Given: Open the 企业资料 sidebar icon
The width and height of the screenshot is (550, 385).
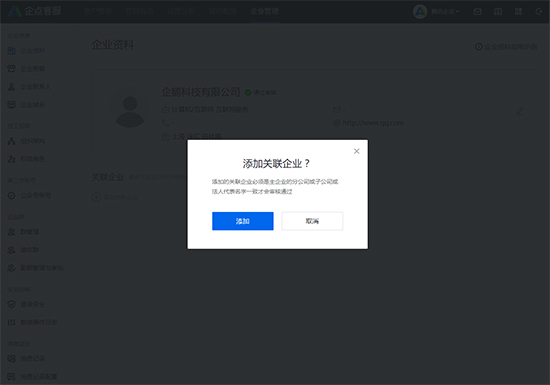Looking at the screenshot, I should [12, 51].
